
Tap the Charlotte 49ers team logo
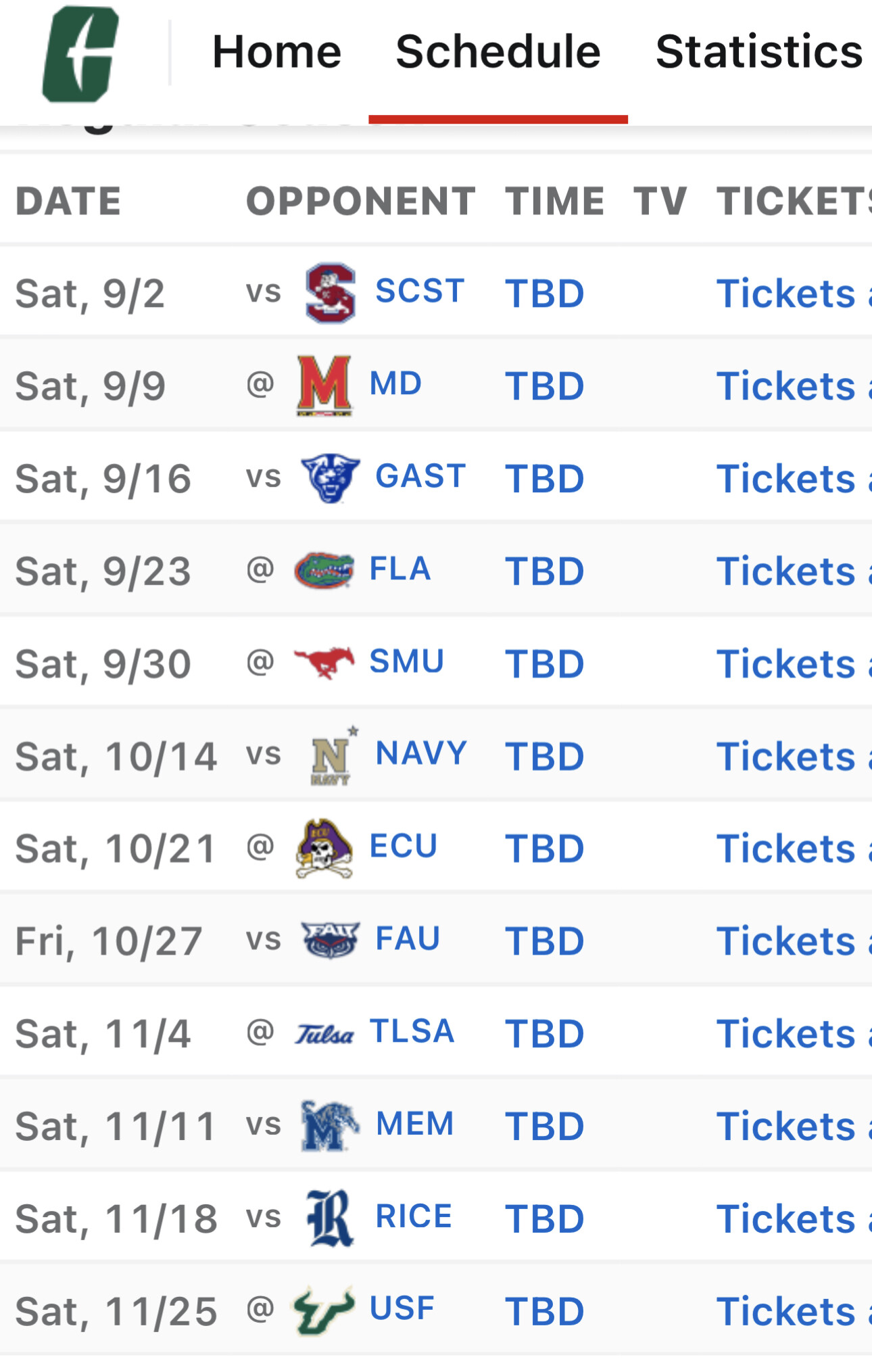pyautogui.click(x=80, y=54)
